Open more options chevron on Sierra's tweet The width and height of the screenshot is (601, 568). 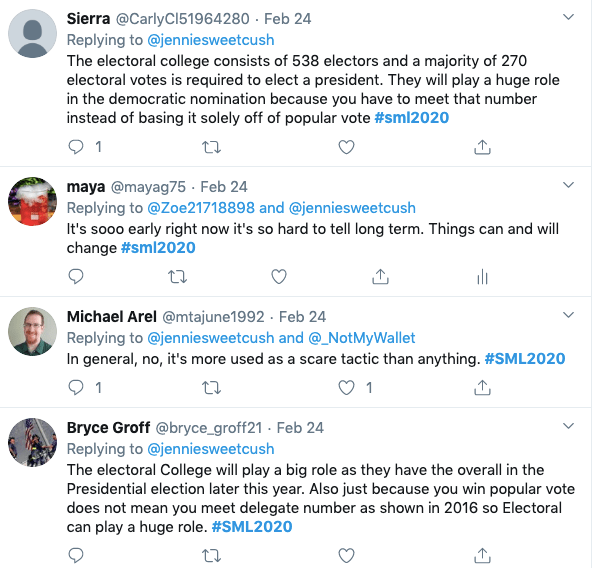coord(568,18)
